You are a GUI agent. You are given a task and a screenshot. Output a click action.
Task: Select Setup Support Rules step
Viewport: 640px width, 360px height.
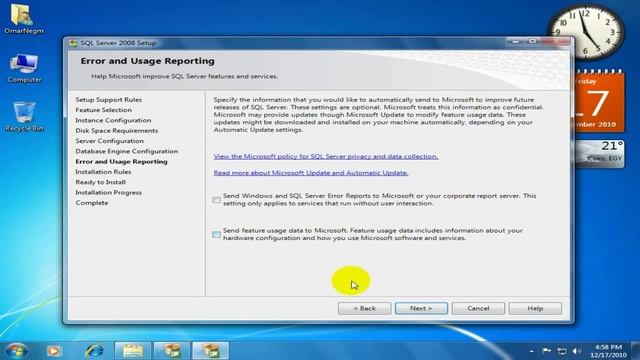click(109, 100)
